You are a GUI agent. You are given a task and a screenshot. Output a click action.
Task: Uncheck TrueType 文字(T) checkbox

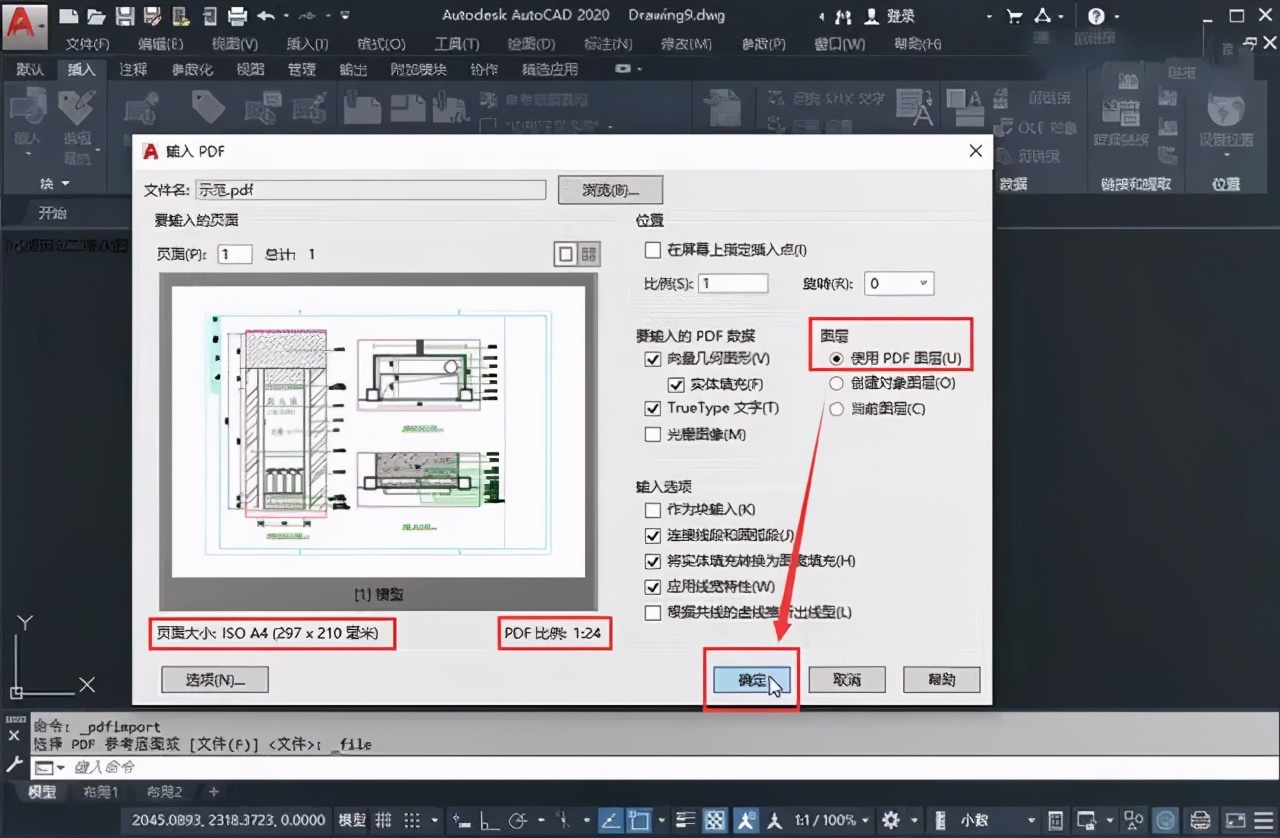coord(653,408)
